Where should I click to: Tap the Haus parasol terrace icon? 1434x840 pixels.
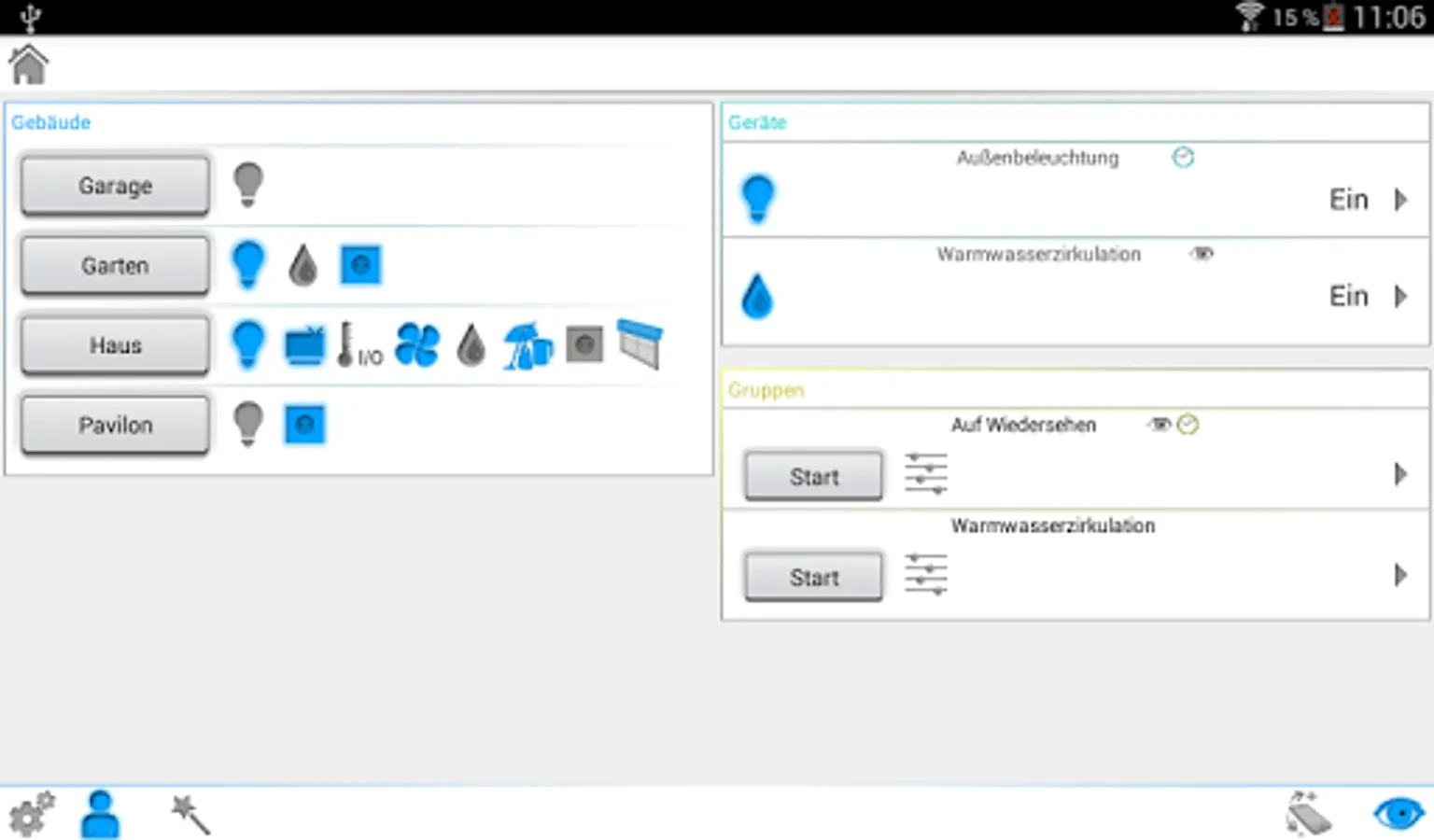tap(528, 345)
